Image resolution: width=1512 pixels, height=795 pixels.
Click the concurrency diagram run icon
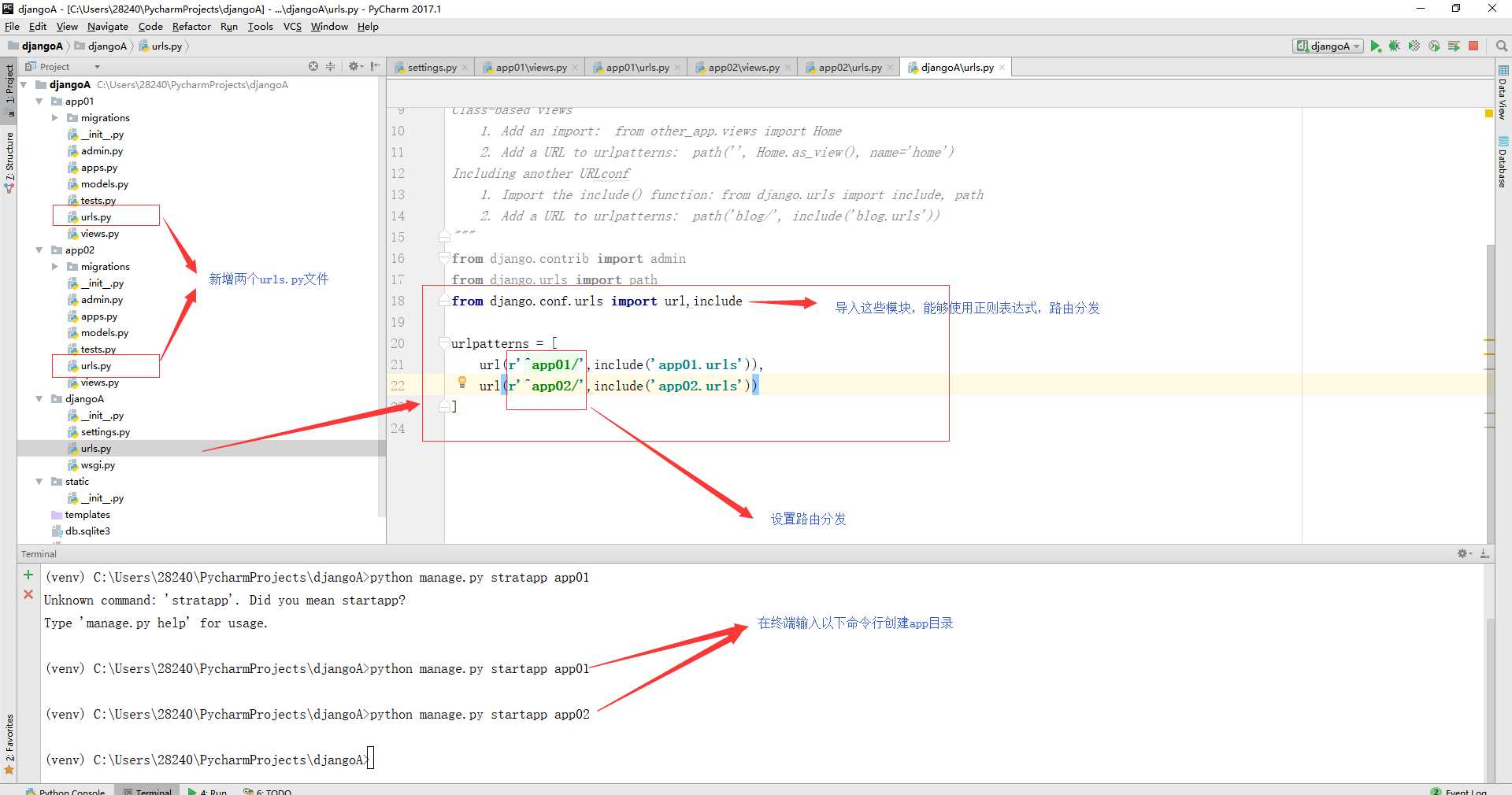[x=1454, y=46]
